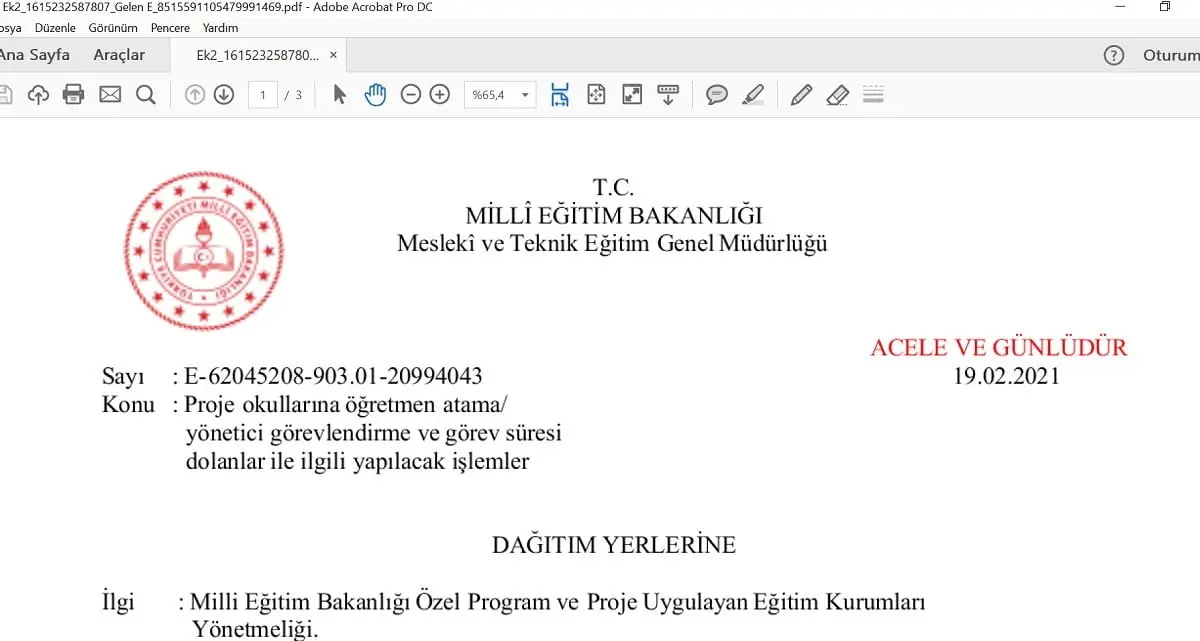
Task: Click the ministry logo emblem
Action: click(x=204, y=251)
